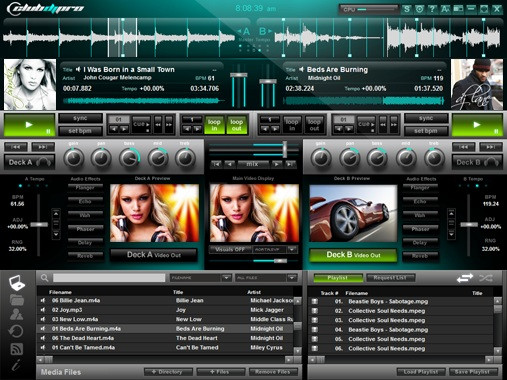Image resolution: width=507 pixels, height=380 pixels.
Task: Open the history clock-arrow sidebar icon
Action: 16,331
